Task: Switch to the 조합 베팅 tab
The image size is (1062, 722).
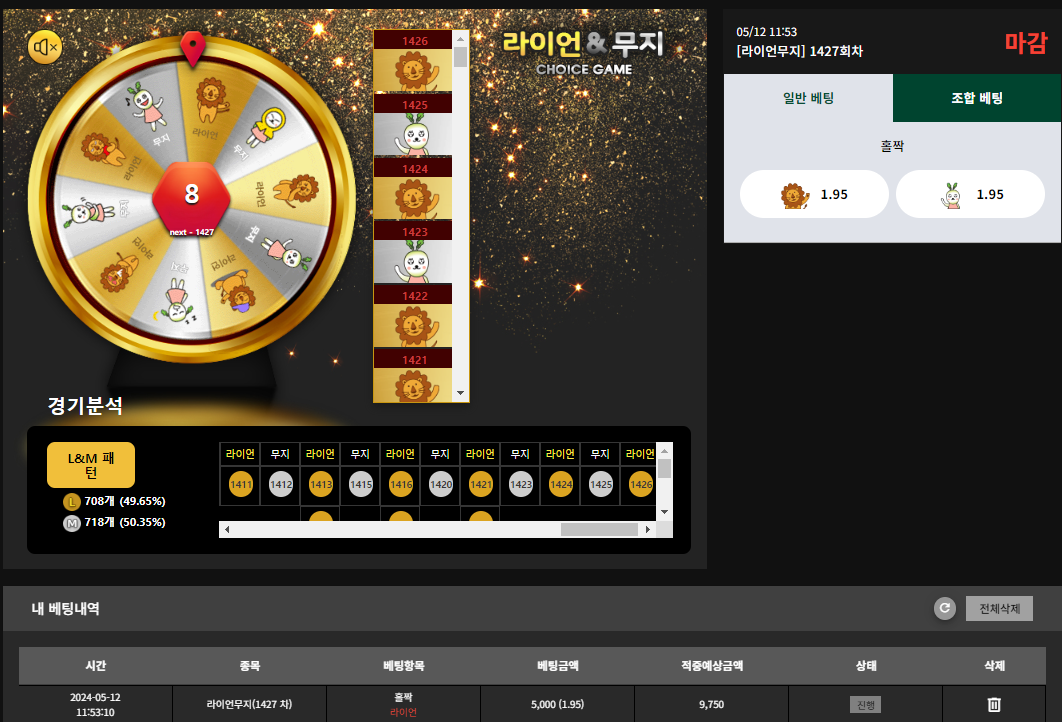Action: coord(977,98)
